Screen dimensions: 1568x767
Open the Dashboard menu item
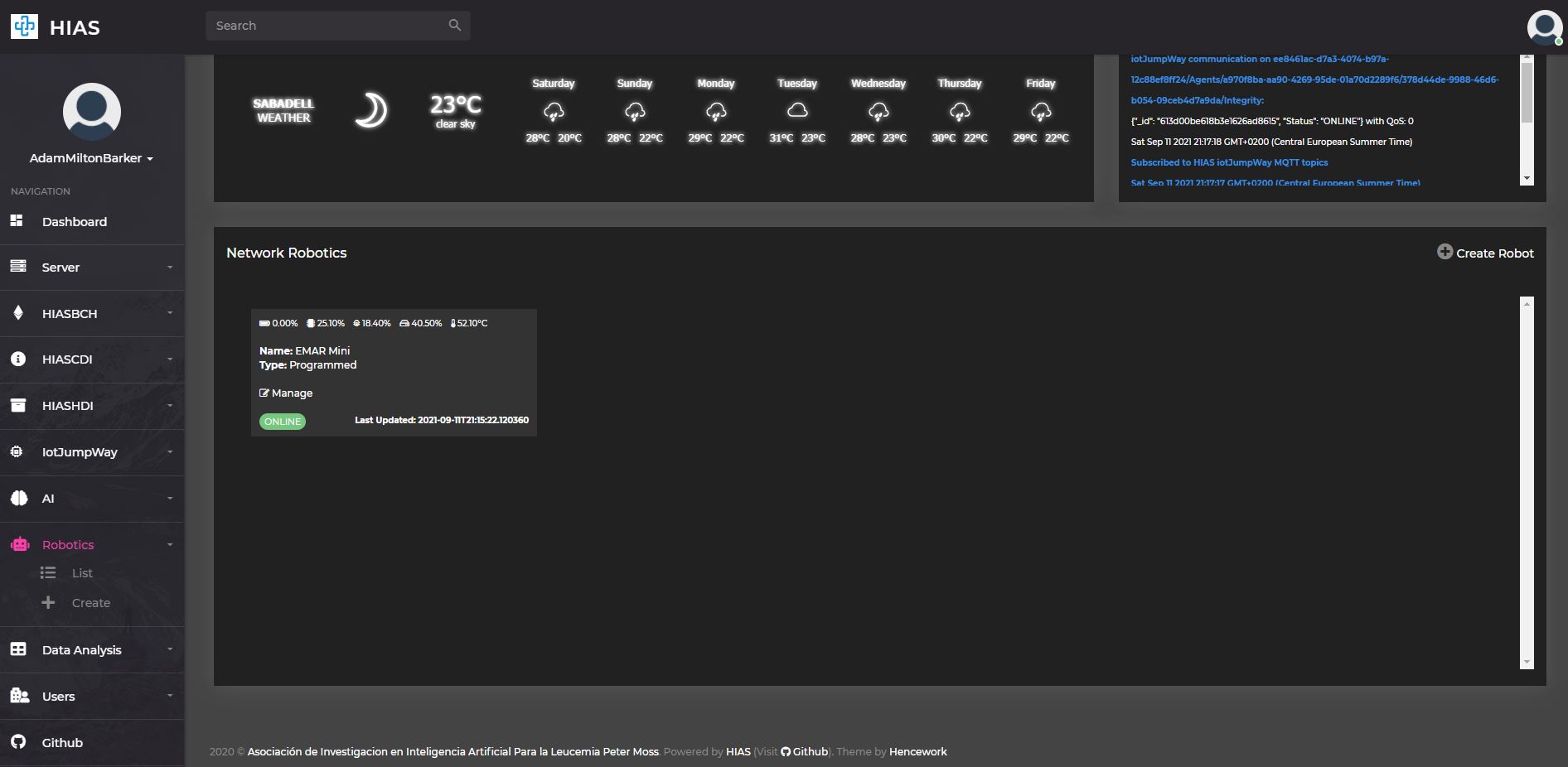92,221
